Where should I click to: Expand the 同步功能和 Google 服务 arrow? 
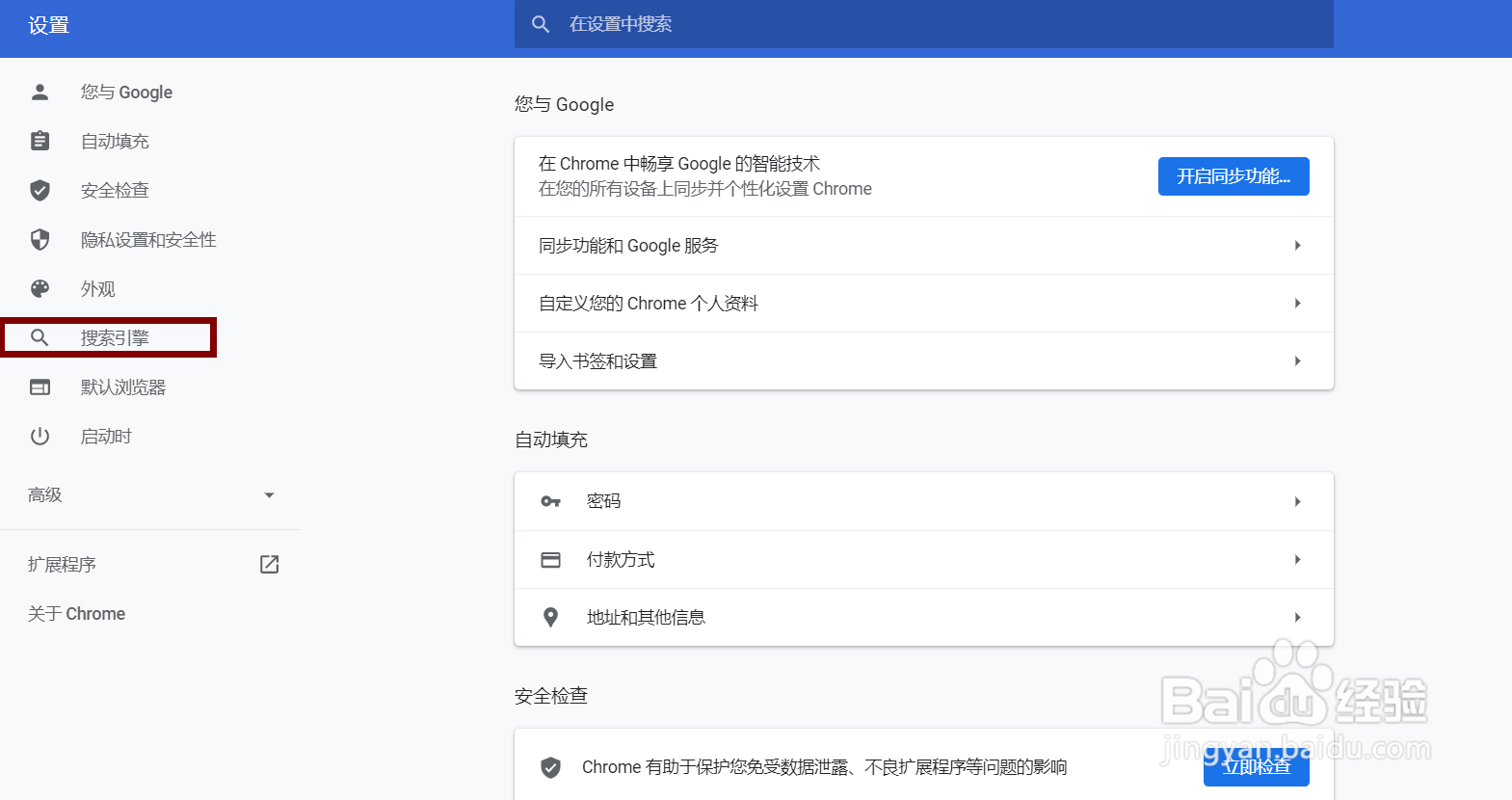(1298, 246)
